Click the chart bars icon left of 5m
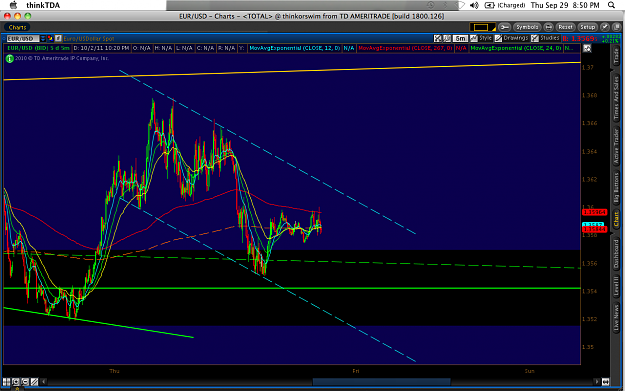The height and width of the screenshot is (391, 625). coord(447,38)
